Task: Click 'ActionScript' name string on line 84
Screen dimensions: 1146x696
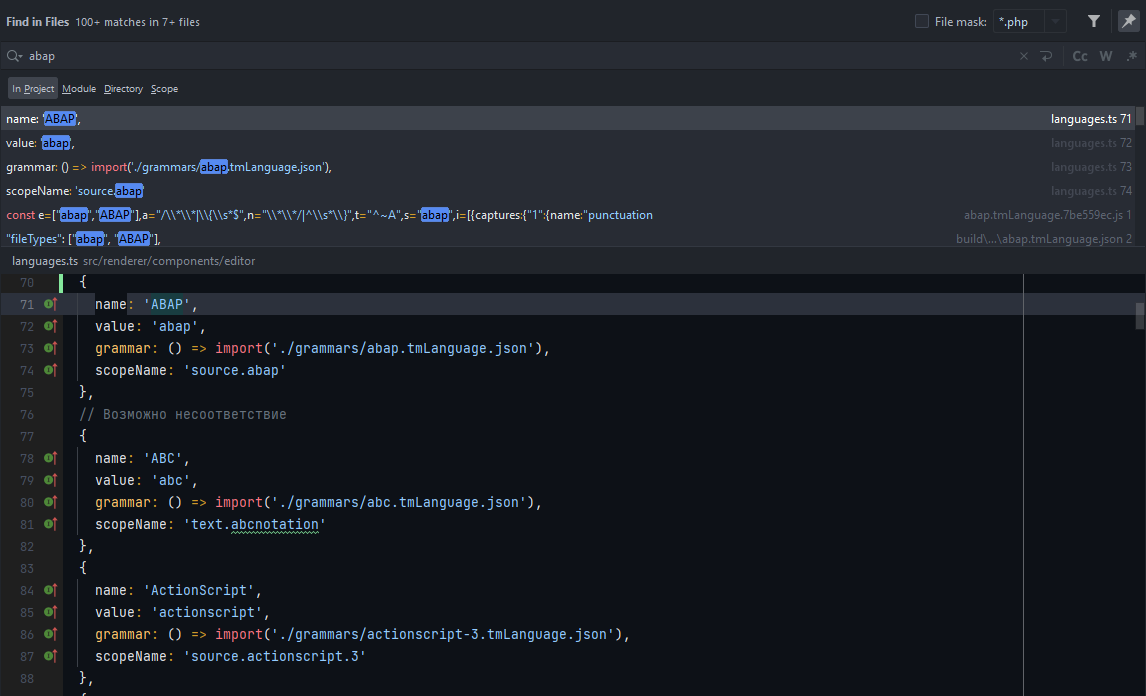Action: [202, 590]
